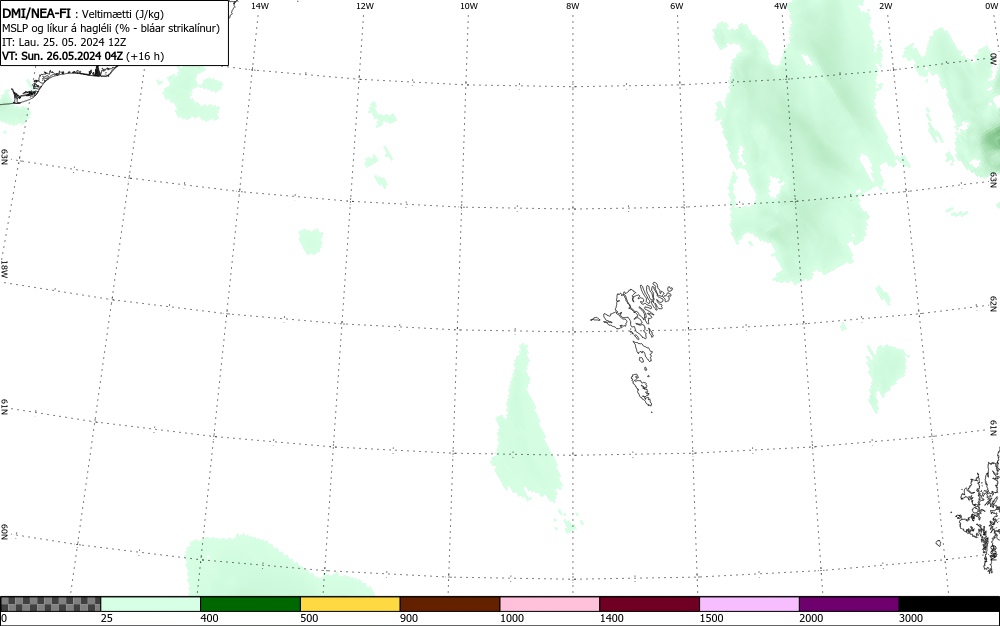Click the legend value 1400
The height and width of the screenshot is (626, 1000).
[611, 618]
